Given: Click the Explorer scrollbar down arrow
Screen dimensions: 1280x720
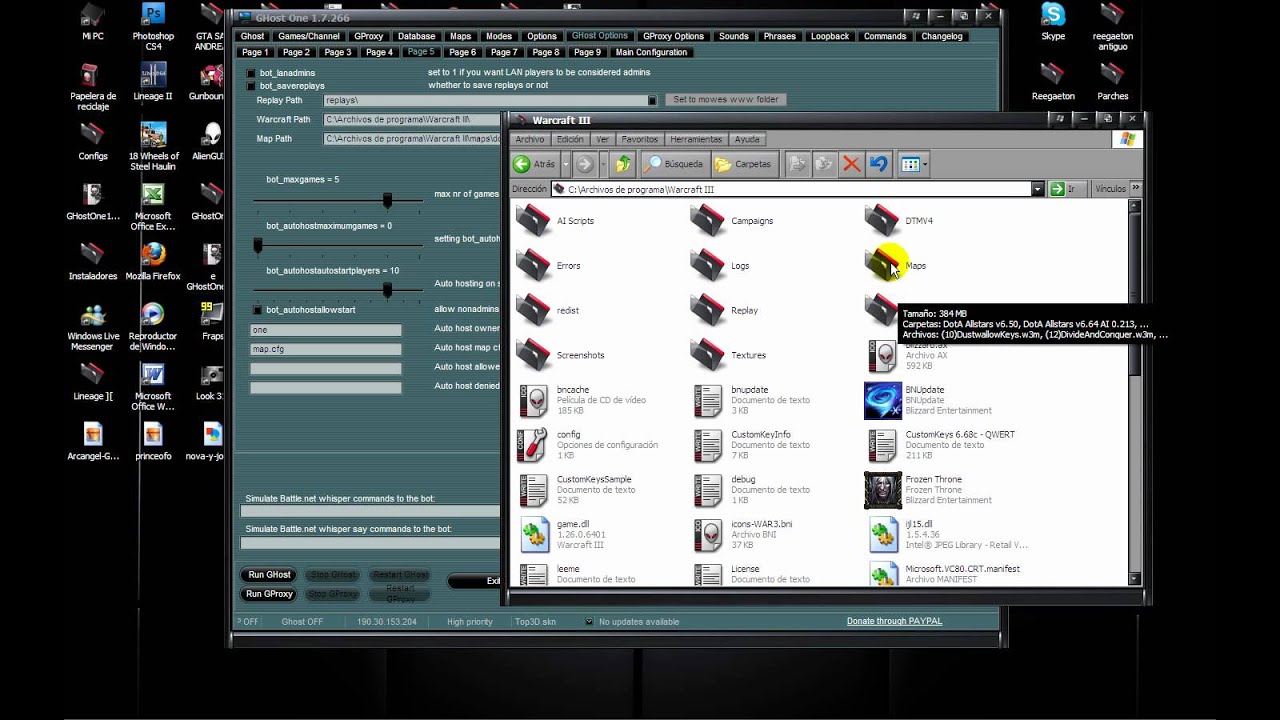Looking at the screenshot, I should click(1134, 579).
